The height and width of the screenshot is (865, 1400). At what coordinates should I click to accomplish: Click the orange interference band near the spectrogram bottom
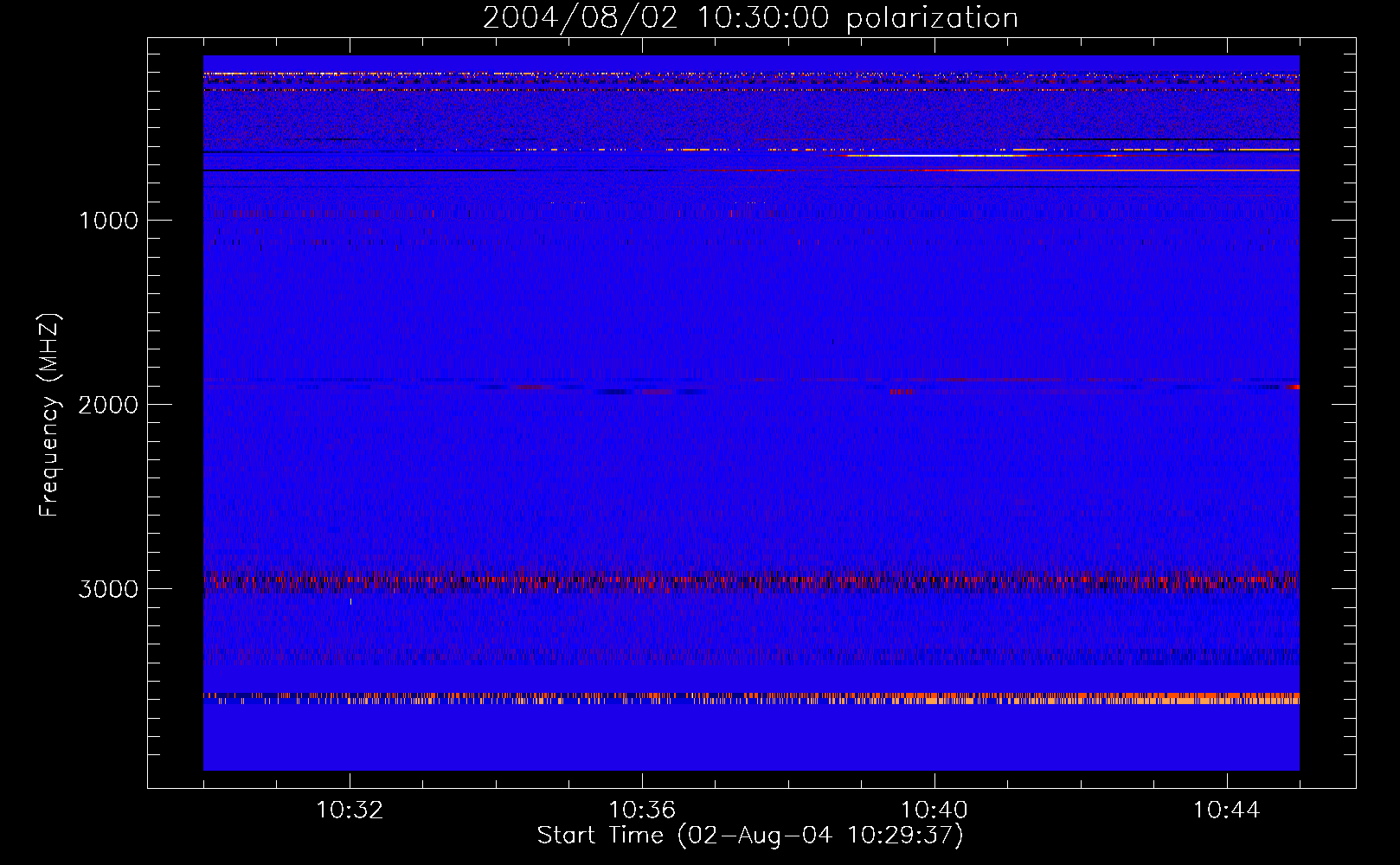point(751,698)
